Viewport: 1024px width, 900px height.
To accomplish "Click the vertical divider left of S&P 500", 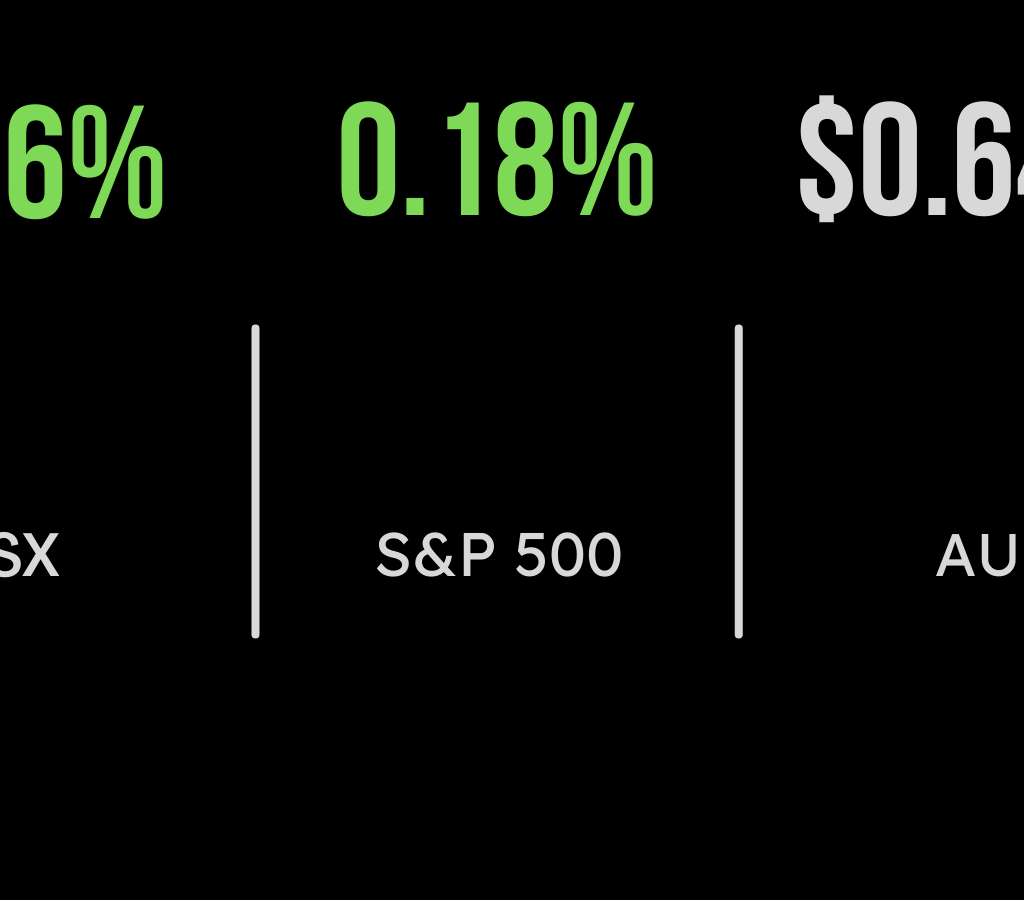I will 256,480.
